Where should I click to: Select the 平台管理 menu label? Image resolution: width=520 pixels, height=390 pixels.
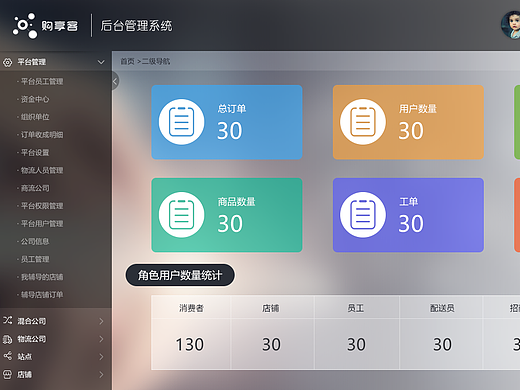point(32,62)
